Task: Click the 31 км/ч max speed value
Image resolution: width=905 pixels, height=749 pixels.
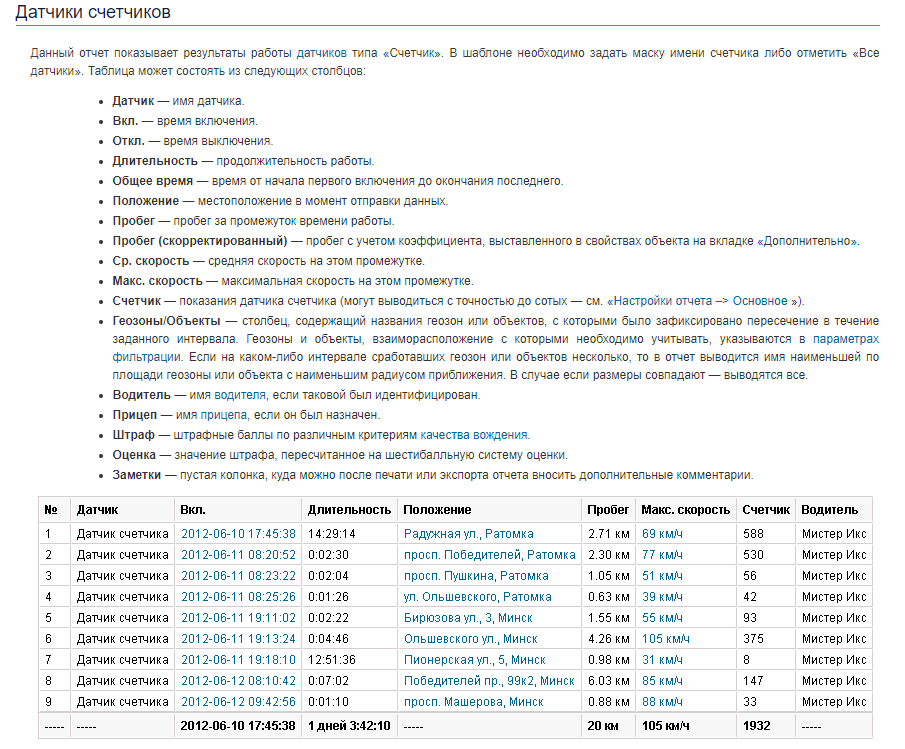Action: click(x=662, y=660)
